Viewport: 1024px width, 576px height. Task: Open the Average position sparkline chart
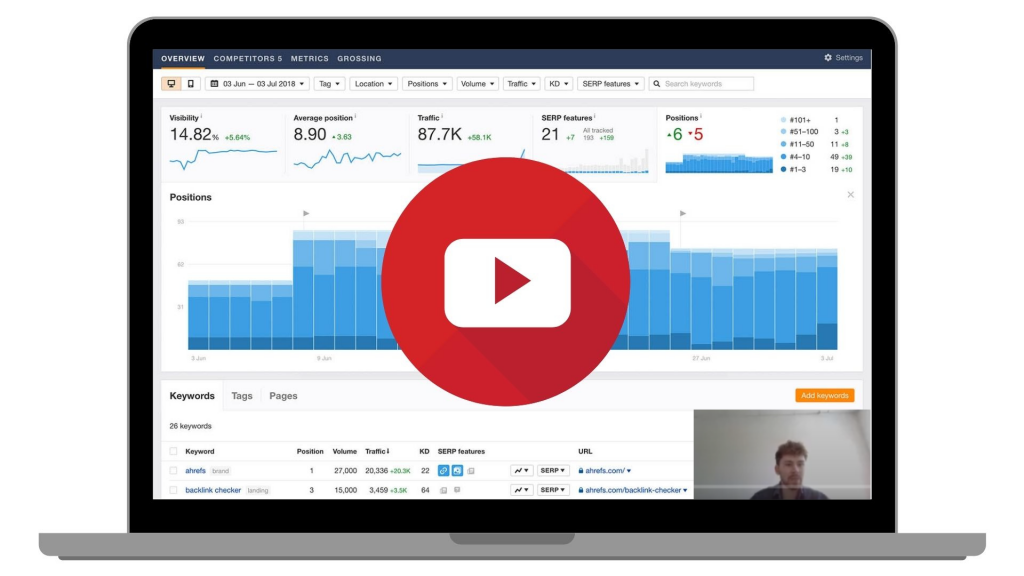click(x=347, y=159)
